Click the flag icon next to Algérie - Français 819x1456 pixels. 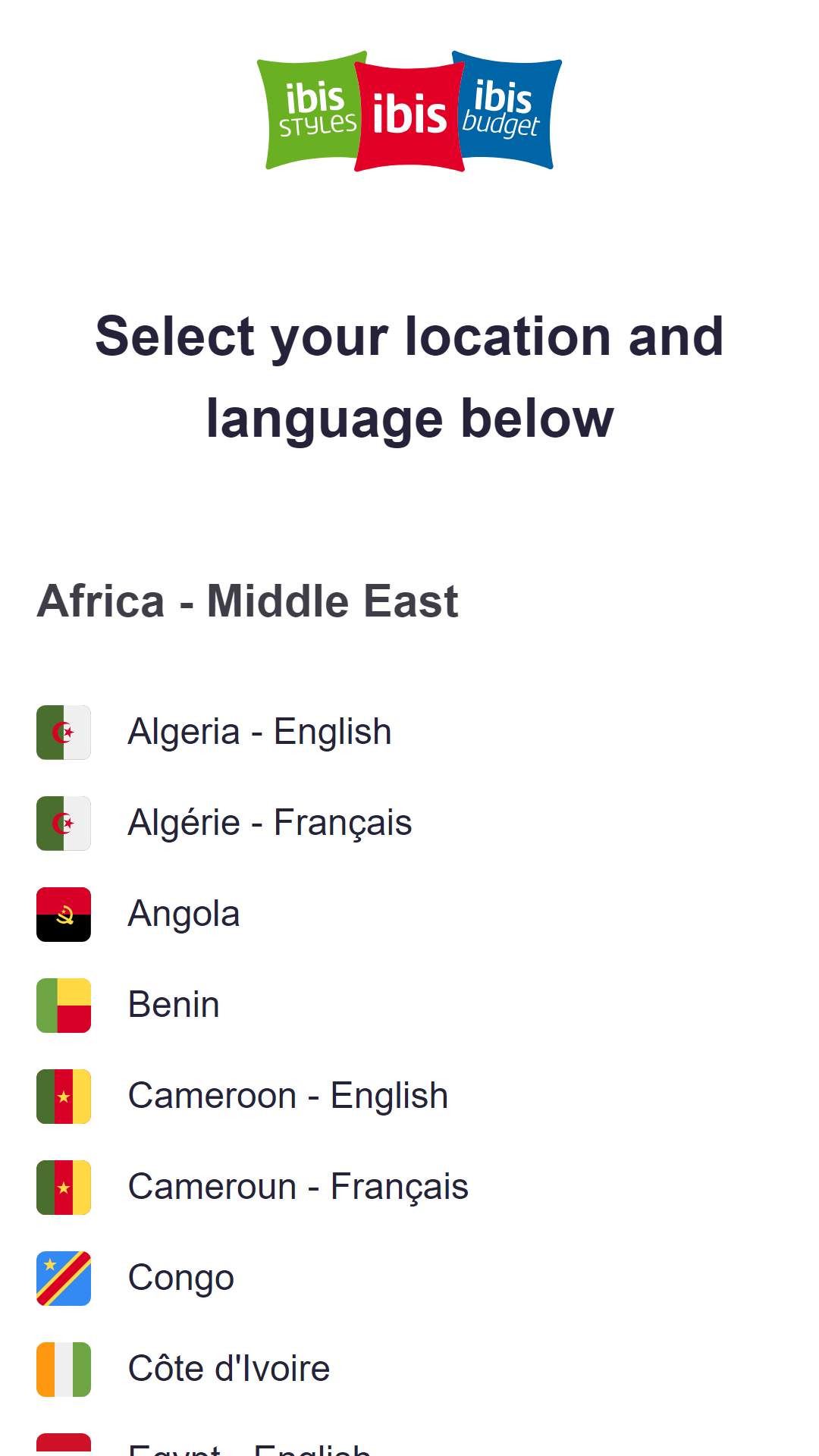point(64,824)
